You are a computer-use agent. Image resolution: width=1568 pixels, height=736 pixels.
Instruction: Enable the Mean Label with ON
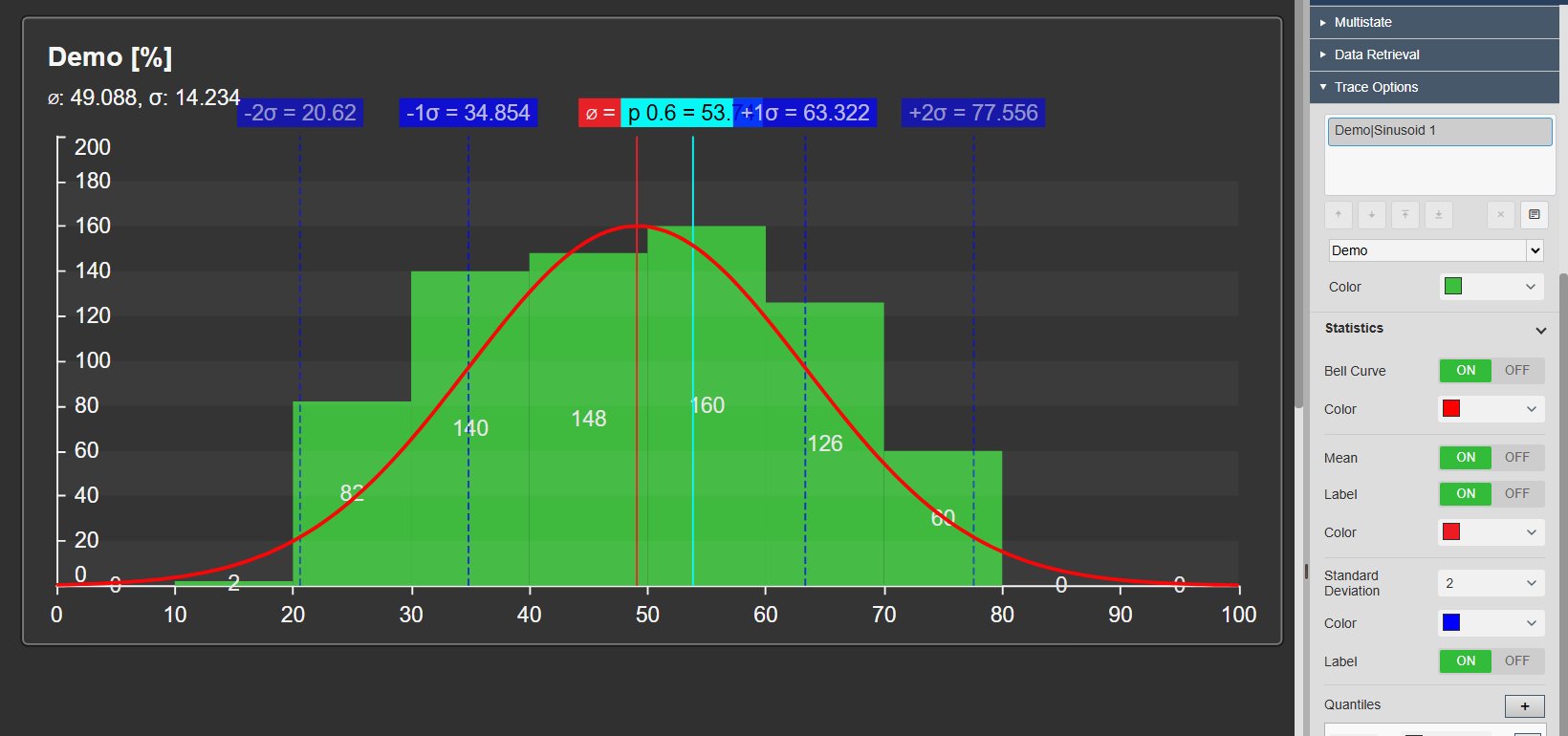1466,494
